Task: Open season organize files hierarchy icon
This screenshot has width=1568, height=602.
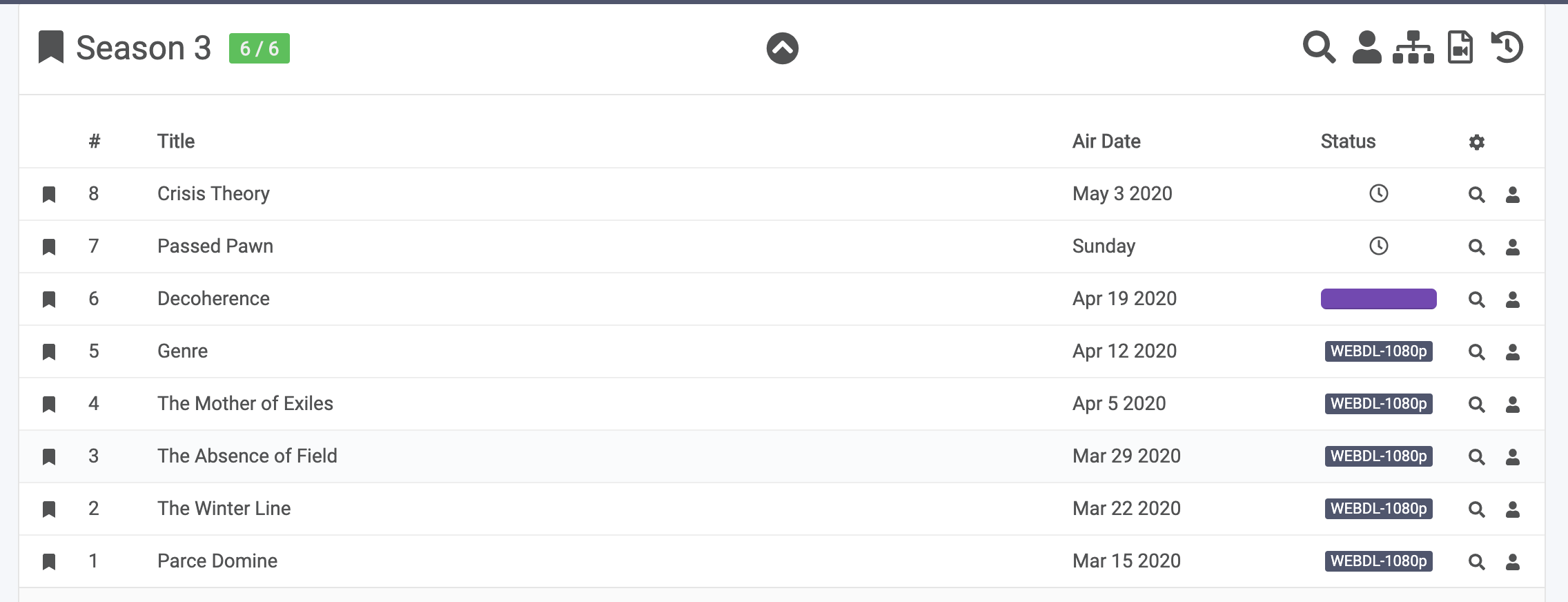Action: [1413, 48]
